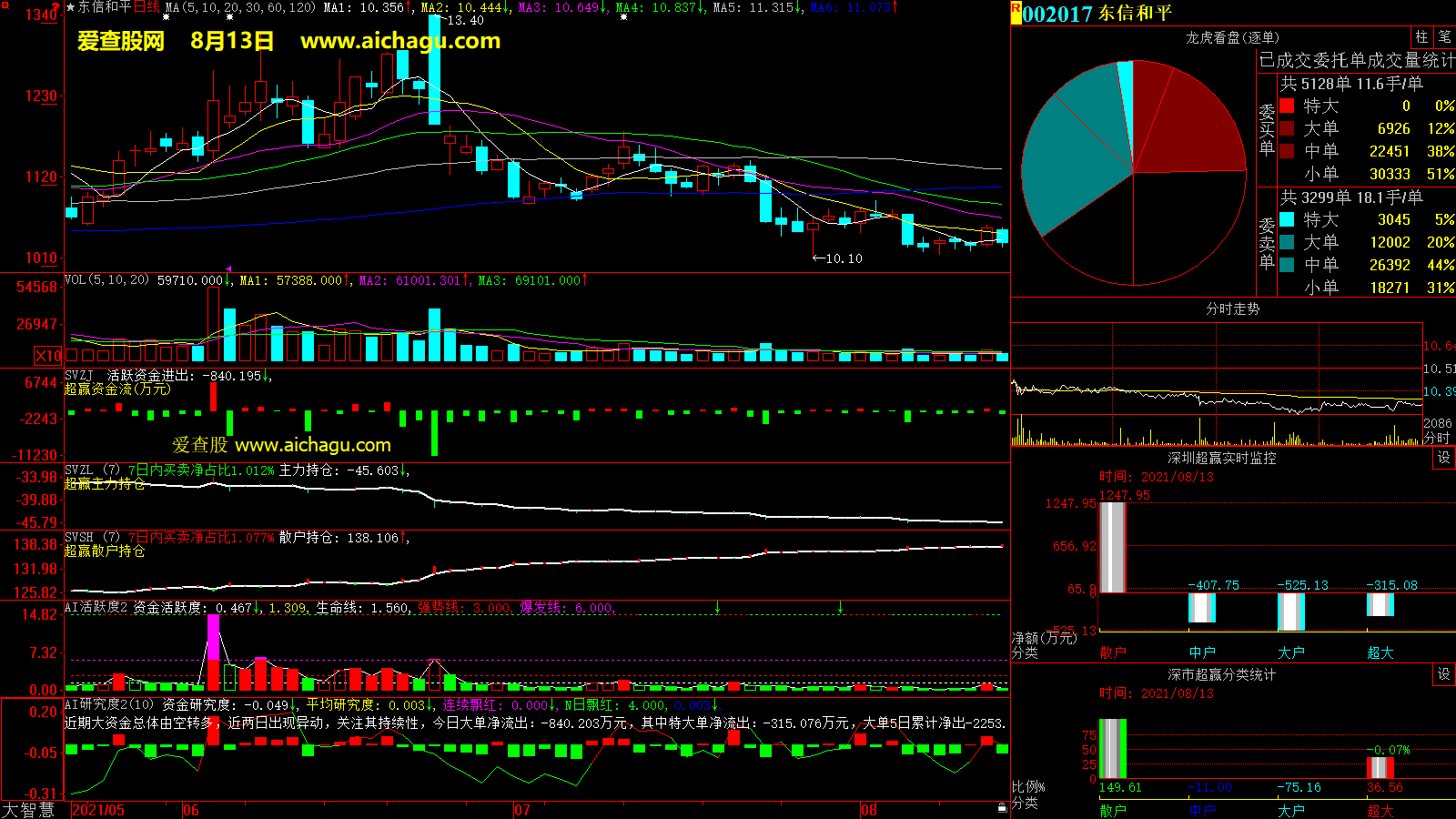This screenshot has height=819, width=1456.
Task: Switch pie view to 柱 bar mode
Action: tap(1421, 37)
